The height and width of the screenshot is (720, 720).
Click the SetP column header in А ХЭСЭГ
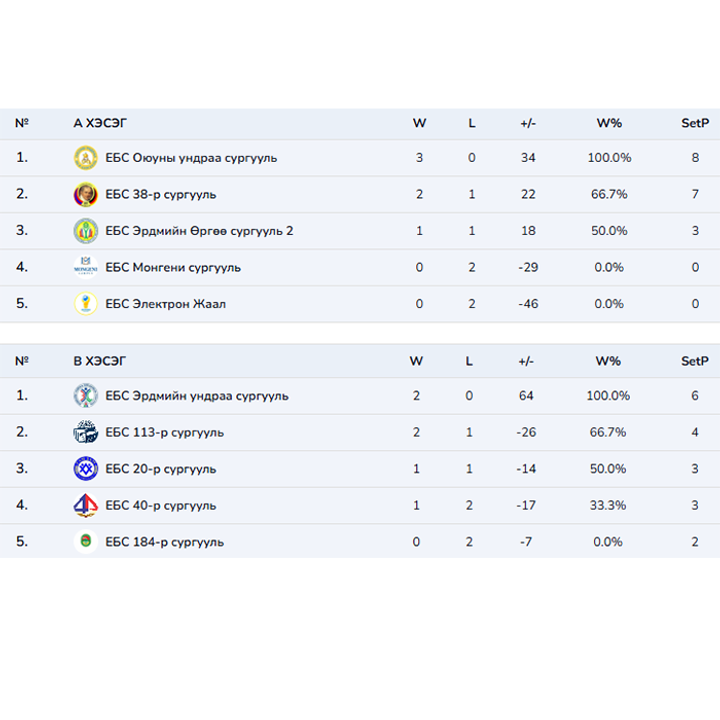pyautogui.click(x=695, y=123)
